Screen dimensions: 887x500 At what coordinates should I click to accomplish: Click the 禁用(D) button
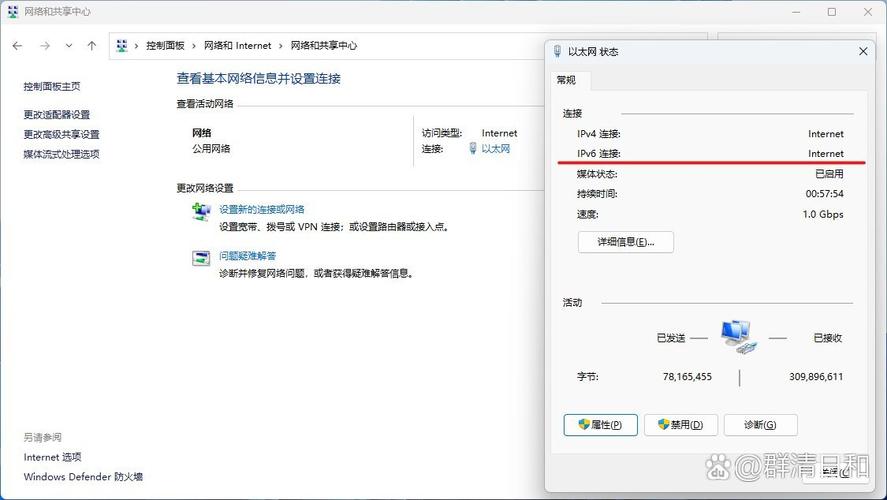(681, 425)
